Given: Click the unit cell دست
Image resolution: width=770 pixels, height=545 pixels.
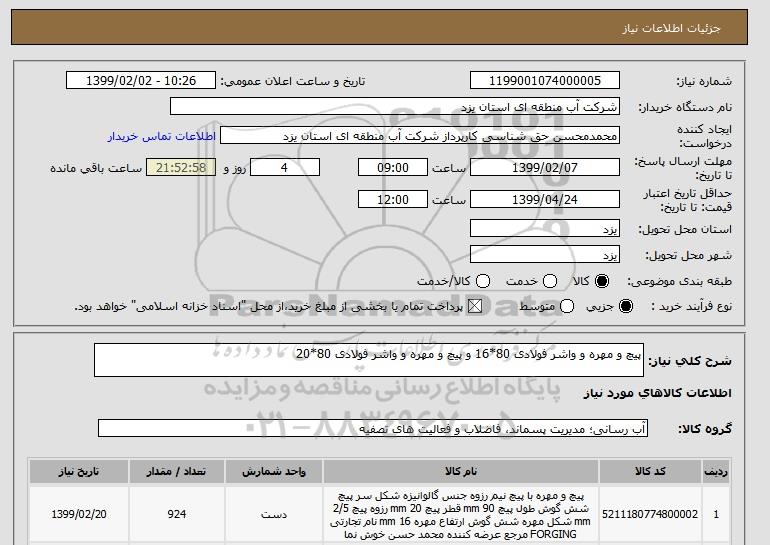Looking at the screenshot, I should 274,515.
